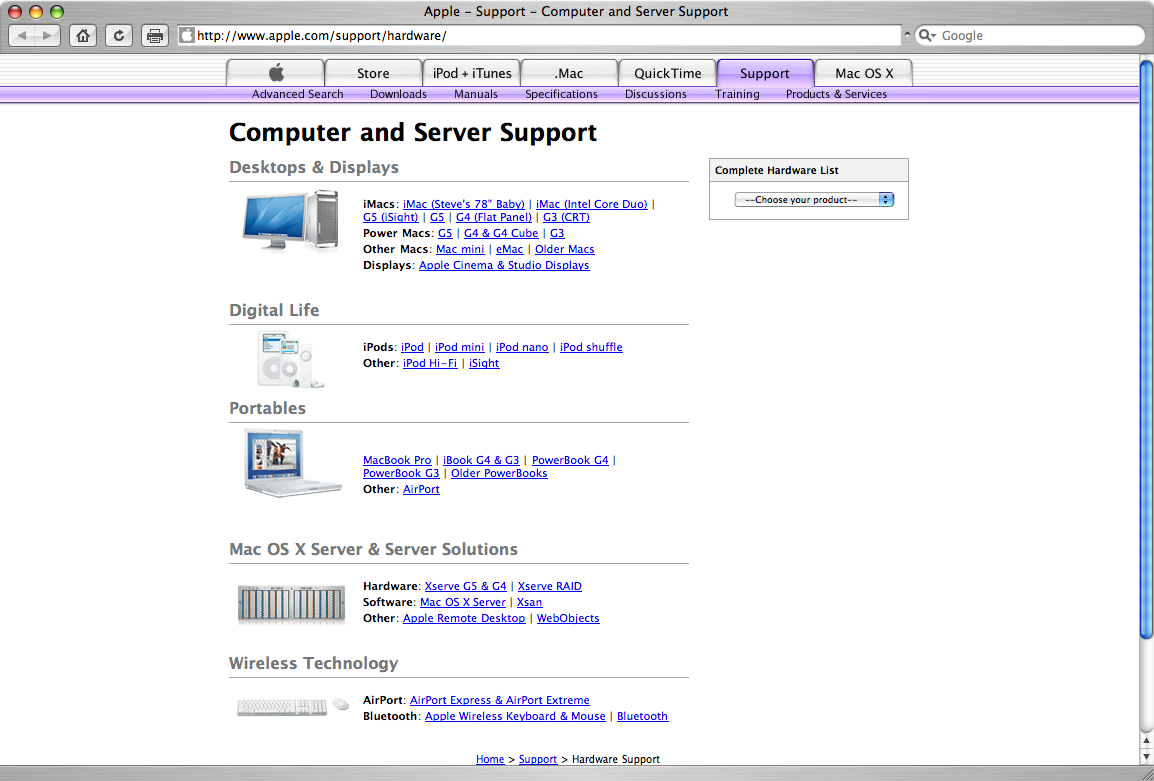Image resolution: width=1154 pixels, height=781 pixels.
Task: Select the Support tab
Action: click(x=765, y=73)
